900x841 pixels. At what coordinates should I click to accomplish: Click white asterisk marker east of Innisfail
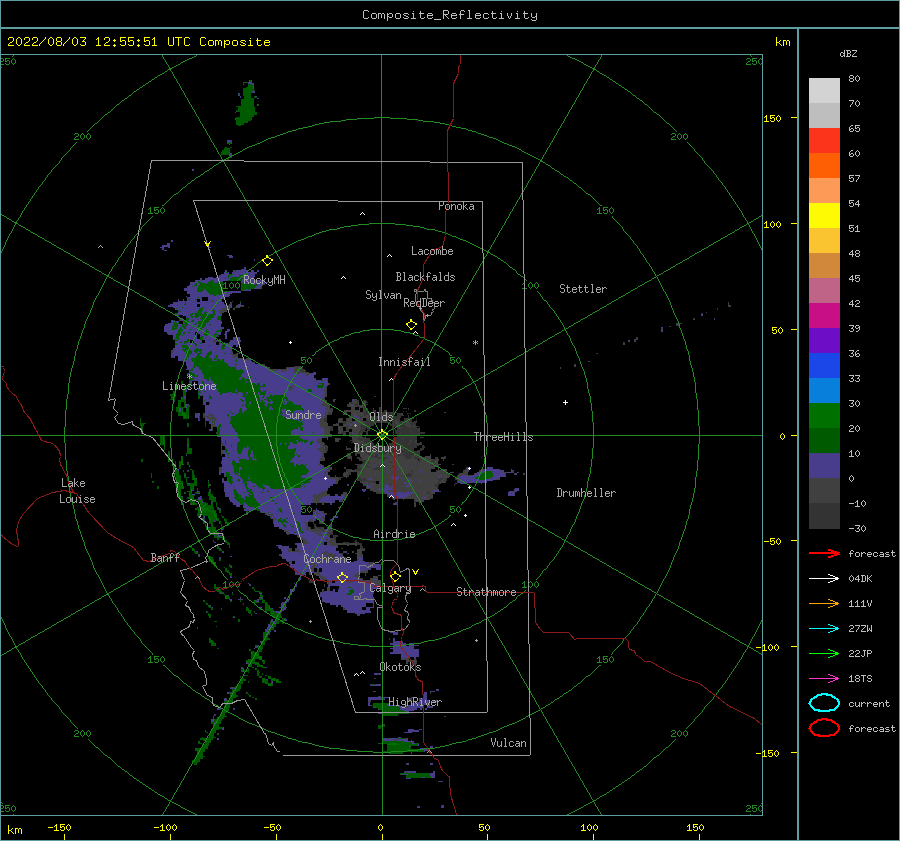tap(475, 343)
